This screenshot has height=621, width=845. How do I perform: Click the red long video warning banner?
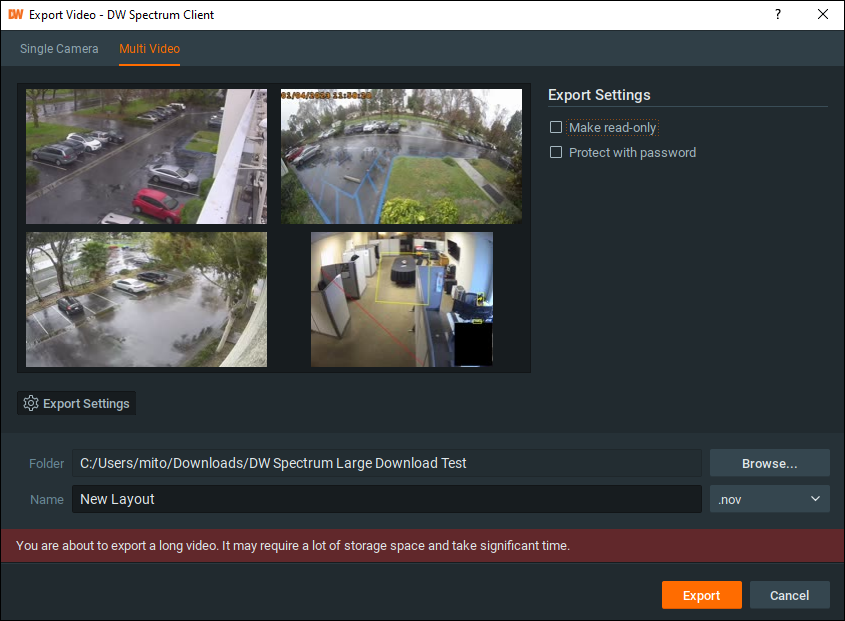click(x=422, y=546)
